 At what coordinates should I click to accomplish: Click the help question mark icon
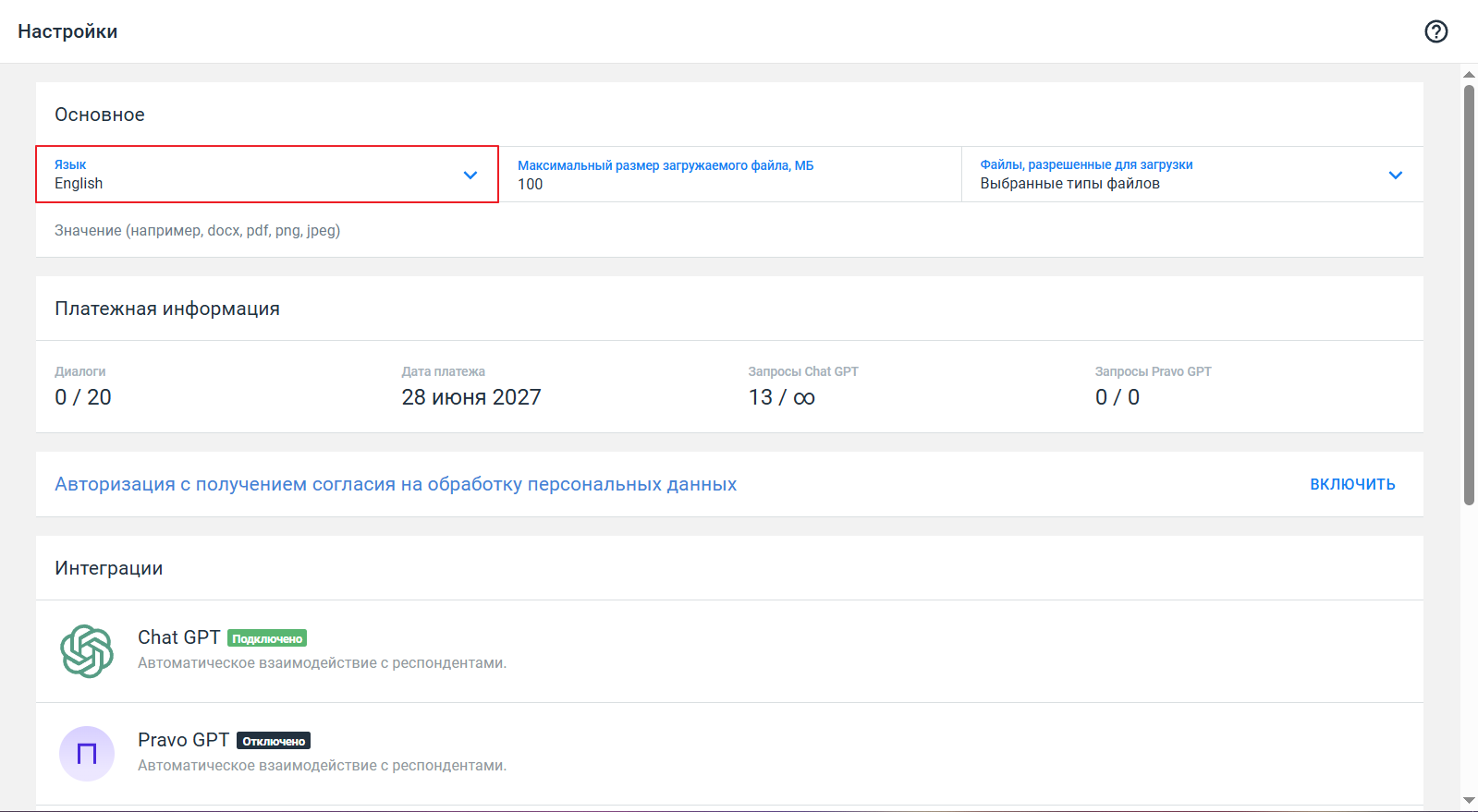1435,31
